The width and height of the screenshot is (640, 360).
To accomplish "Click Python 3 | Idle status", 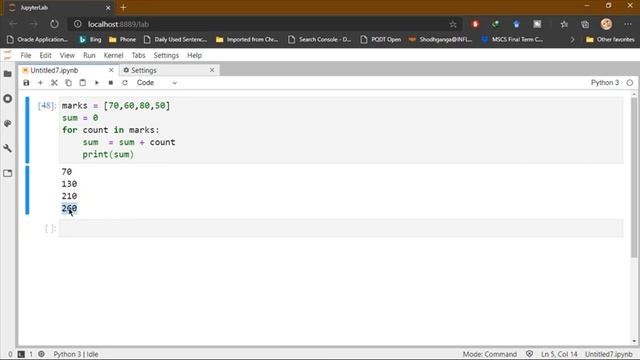I will [x=76, y=354].
